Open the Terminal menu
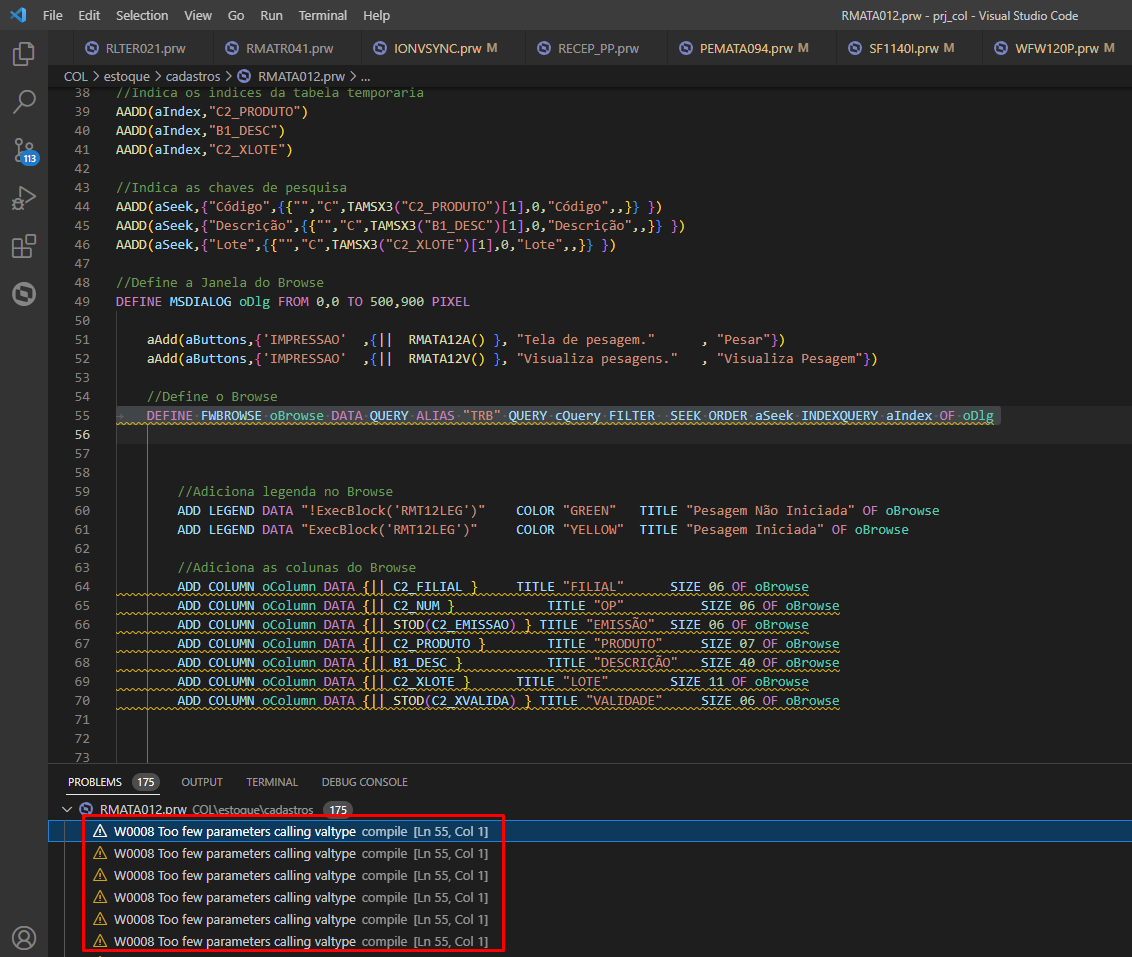Screen dimensions: 1132x957 [x=322, y=15]
